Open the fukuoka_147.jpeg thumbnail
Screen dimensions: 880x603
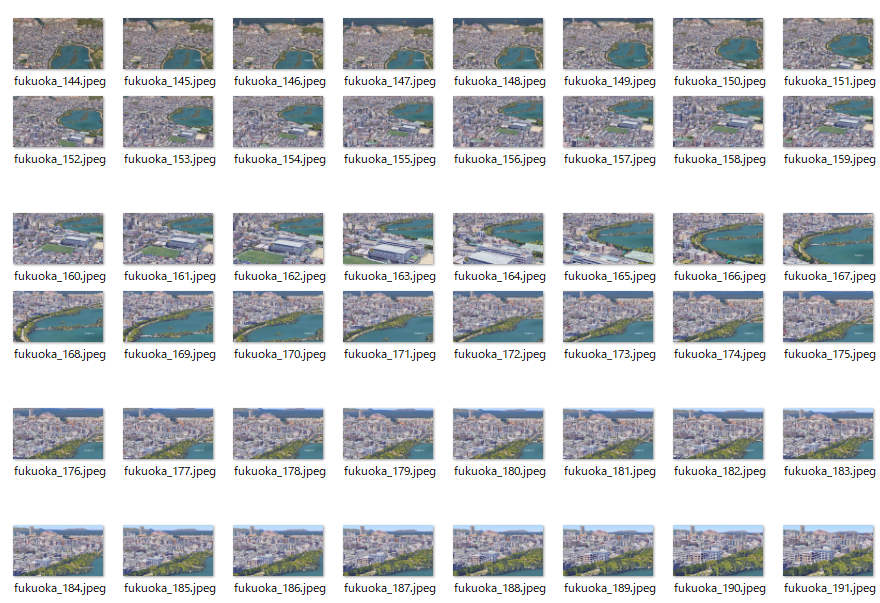point(388,43)
